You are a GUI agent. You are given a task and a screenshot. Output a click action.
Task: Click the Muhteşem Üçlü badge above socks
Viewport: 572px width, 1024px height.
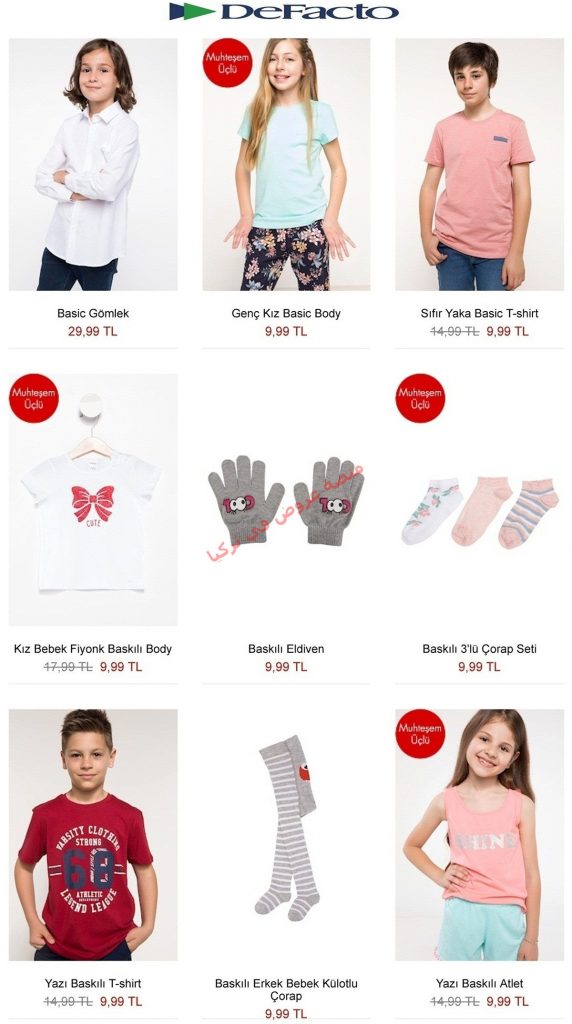[x=420, y=398]
